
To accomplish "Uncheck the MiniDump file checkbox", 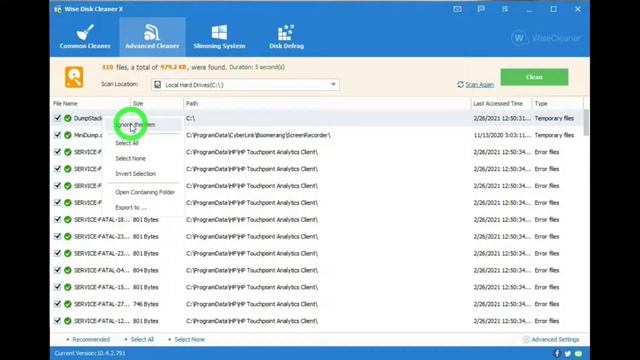I will click(58, 135).
